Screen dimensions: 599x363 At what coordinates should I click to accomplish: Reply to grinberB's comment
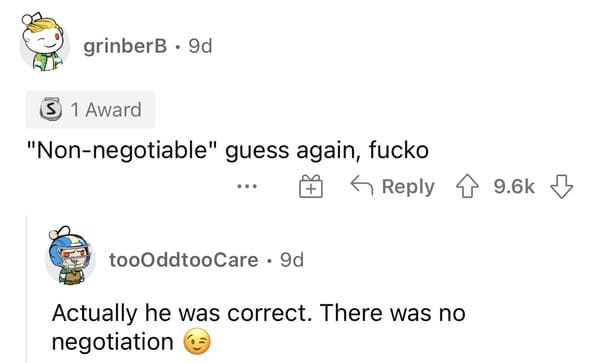point(392,186)
